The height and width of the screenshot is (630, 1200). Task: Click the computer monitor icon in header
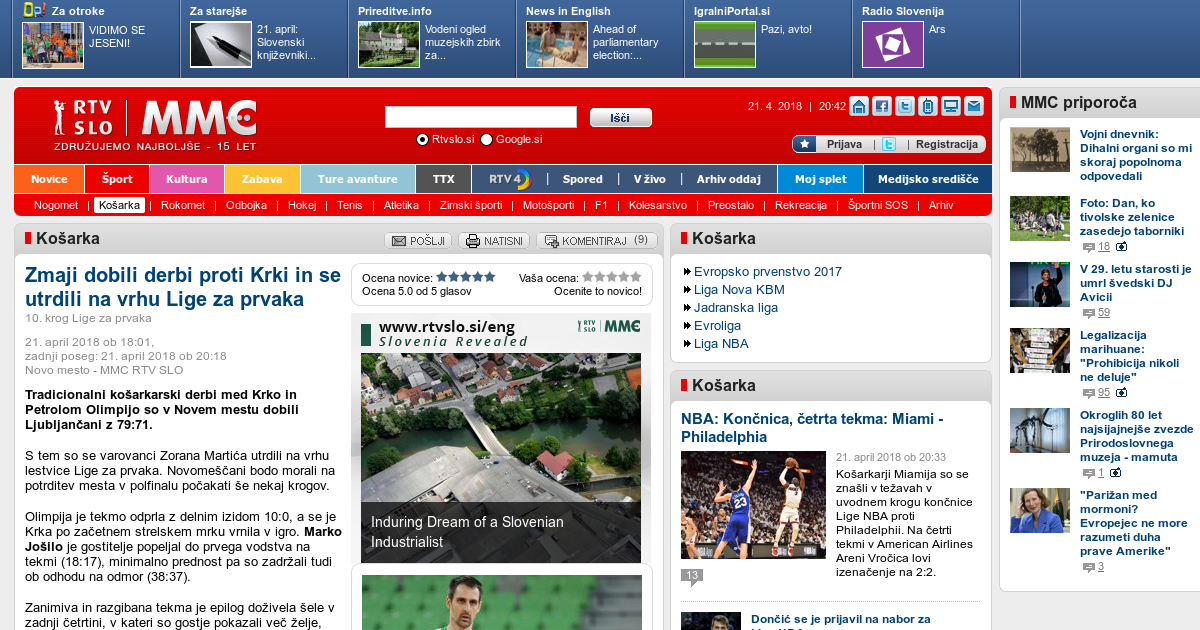click(951, 107)
